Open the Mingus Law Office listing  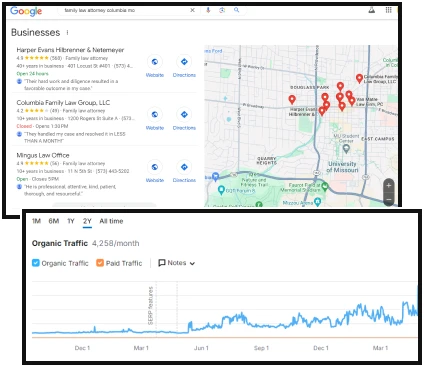[x=43, y=155]
